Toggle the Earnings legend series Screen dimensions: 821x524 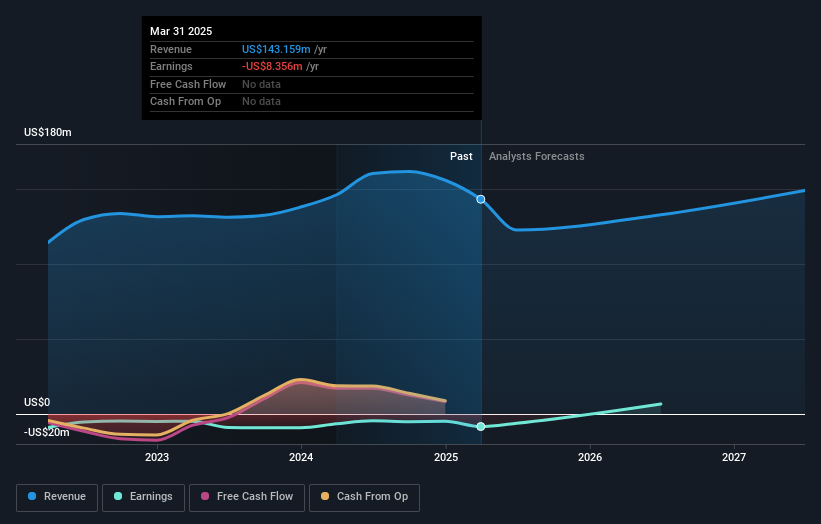coord(143,497)
